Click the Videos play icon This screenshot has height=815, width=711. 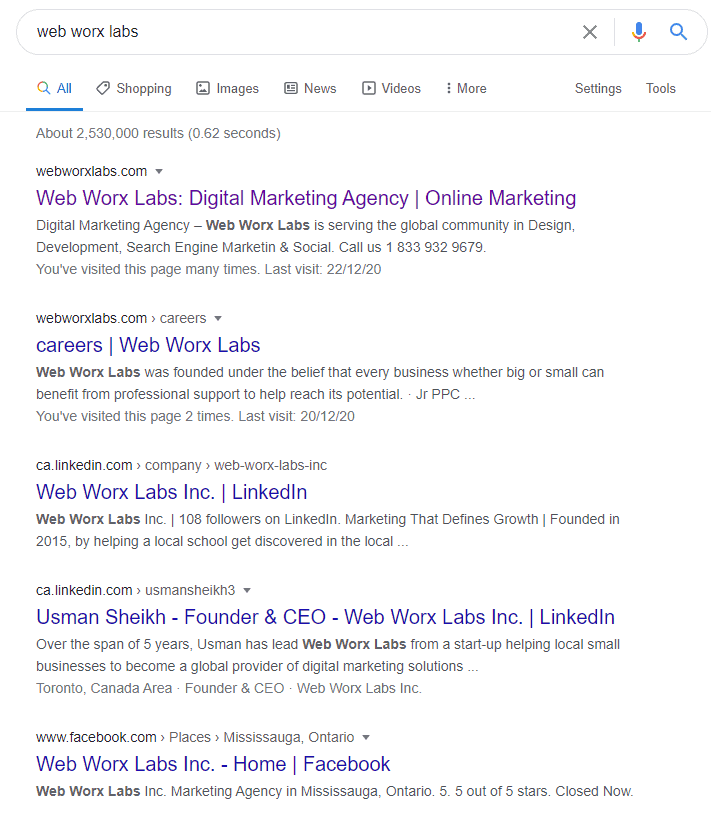(368, 88)
